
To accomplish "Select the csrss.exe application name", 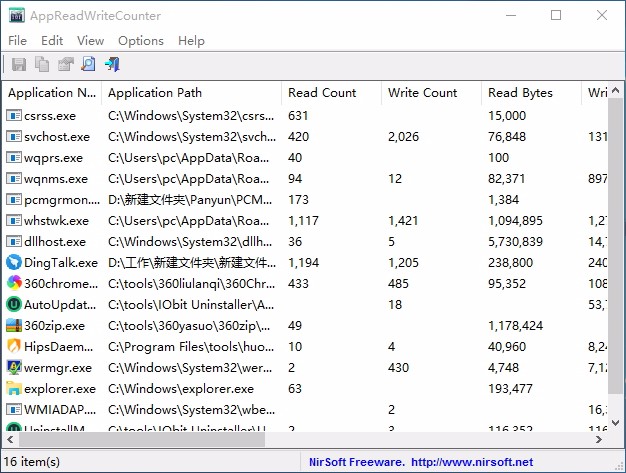I will 50,116.
